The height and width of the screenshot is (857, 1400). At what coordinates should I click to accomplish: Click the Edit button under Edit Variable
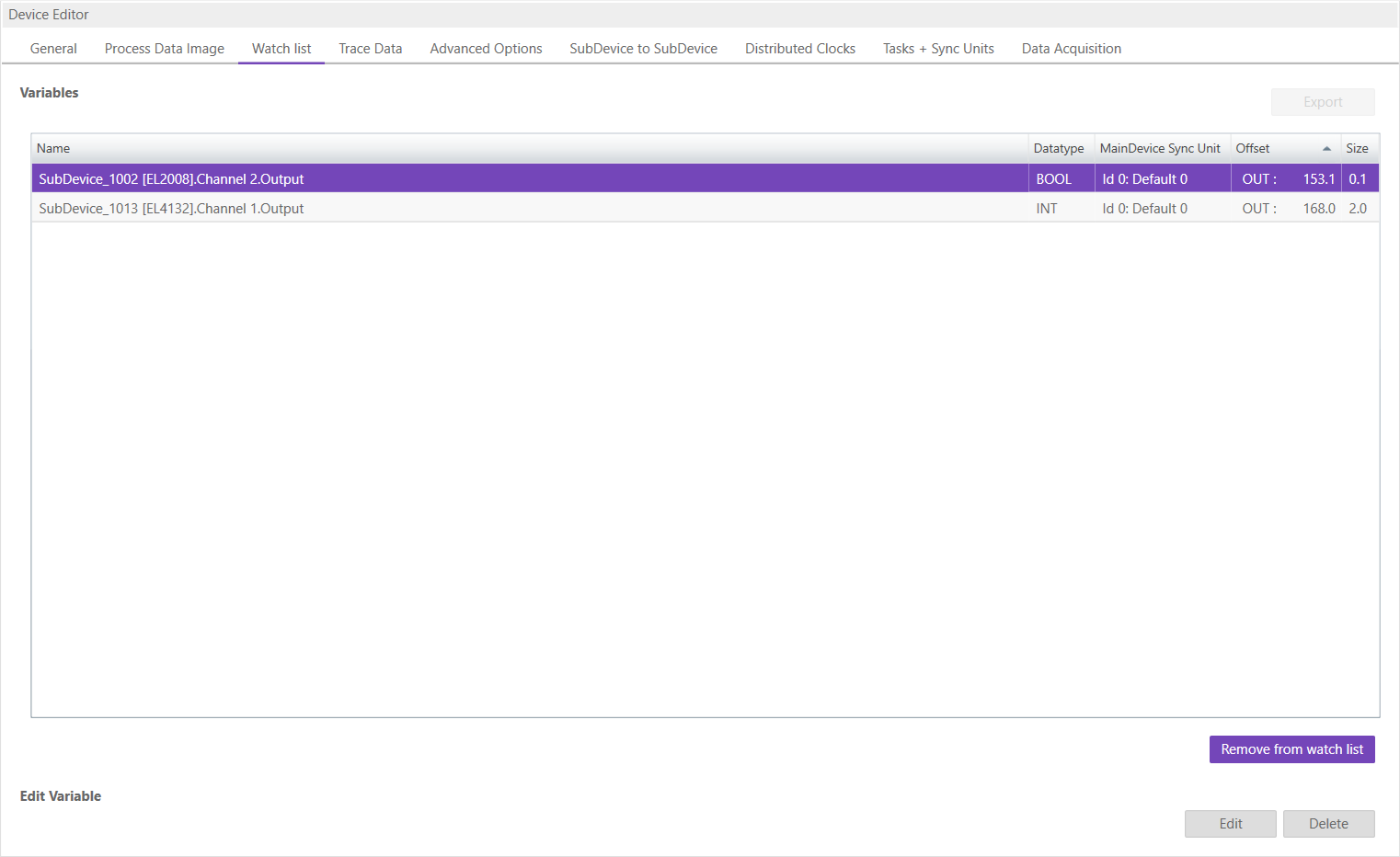coord(1230,823)
